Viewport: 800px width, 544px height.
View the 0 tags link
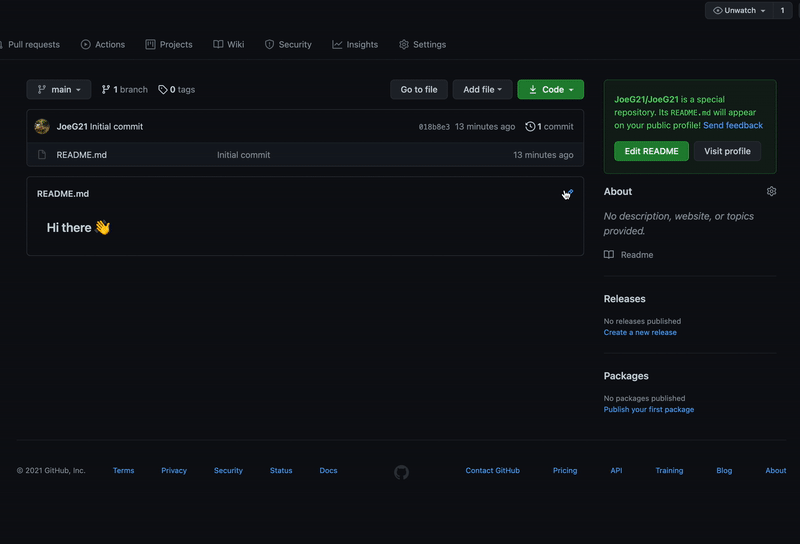pyautogui.click(x=177, y=89)
